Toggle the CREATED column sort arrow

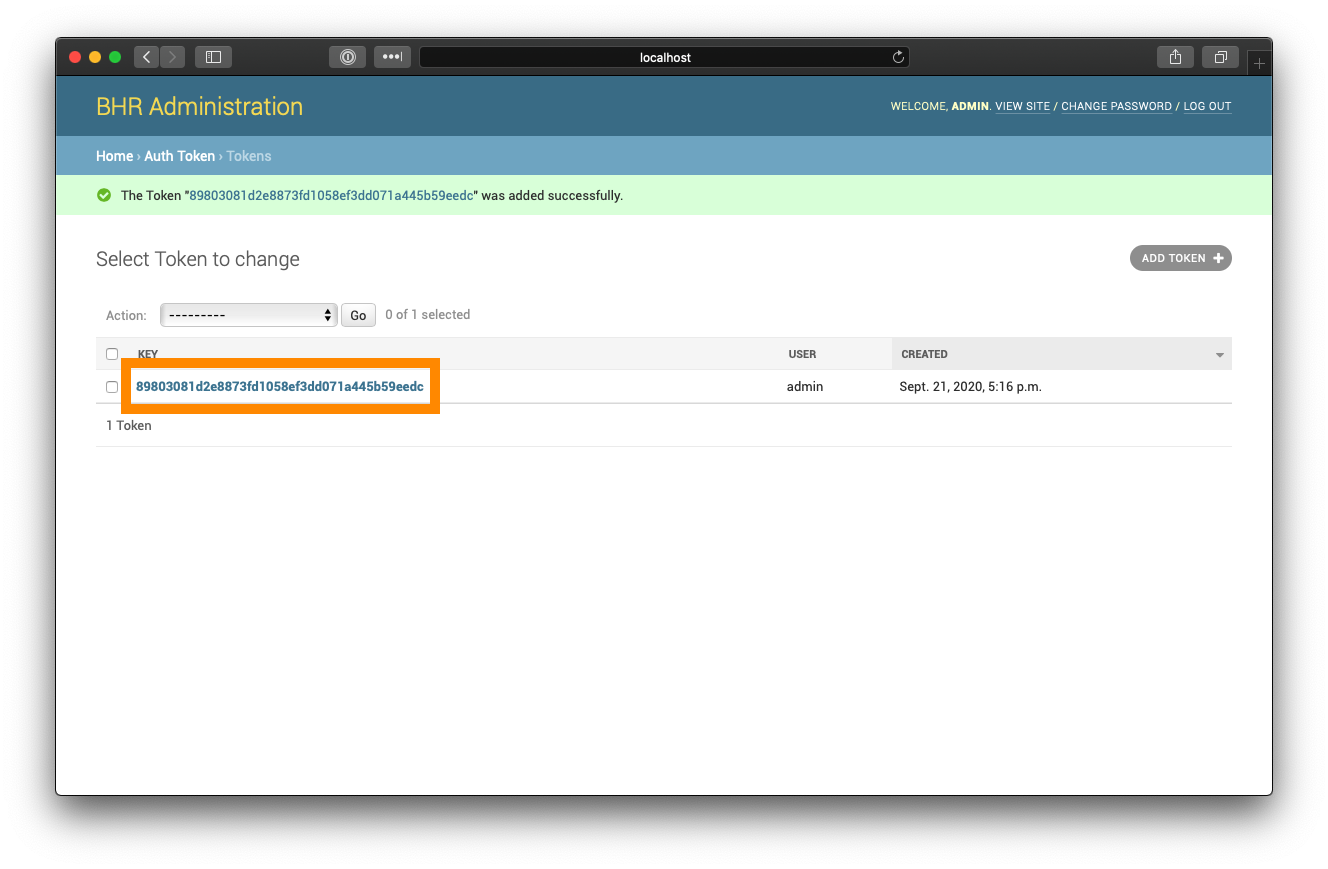click(x=1219, y=355)
